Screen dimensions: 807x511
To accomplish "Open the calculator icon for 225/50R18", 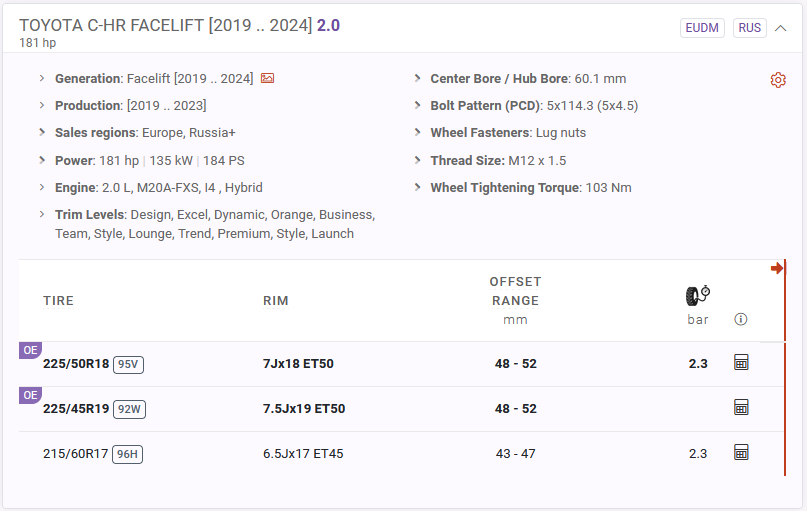I will (x=741, y=362).
